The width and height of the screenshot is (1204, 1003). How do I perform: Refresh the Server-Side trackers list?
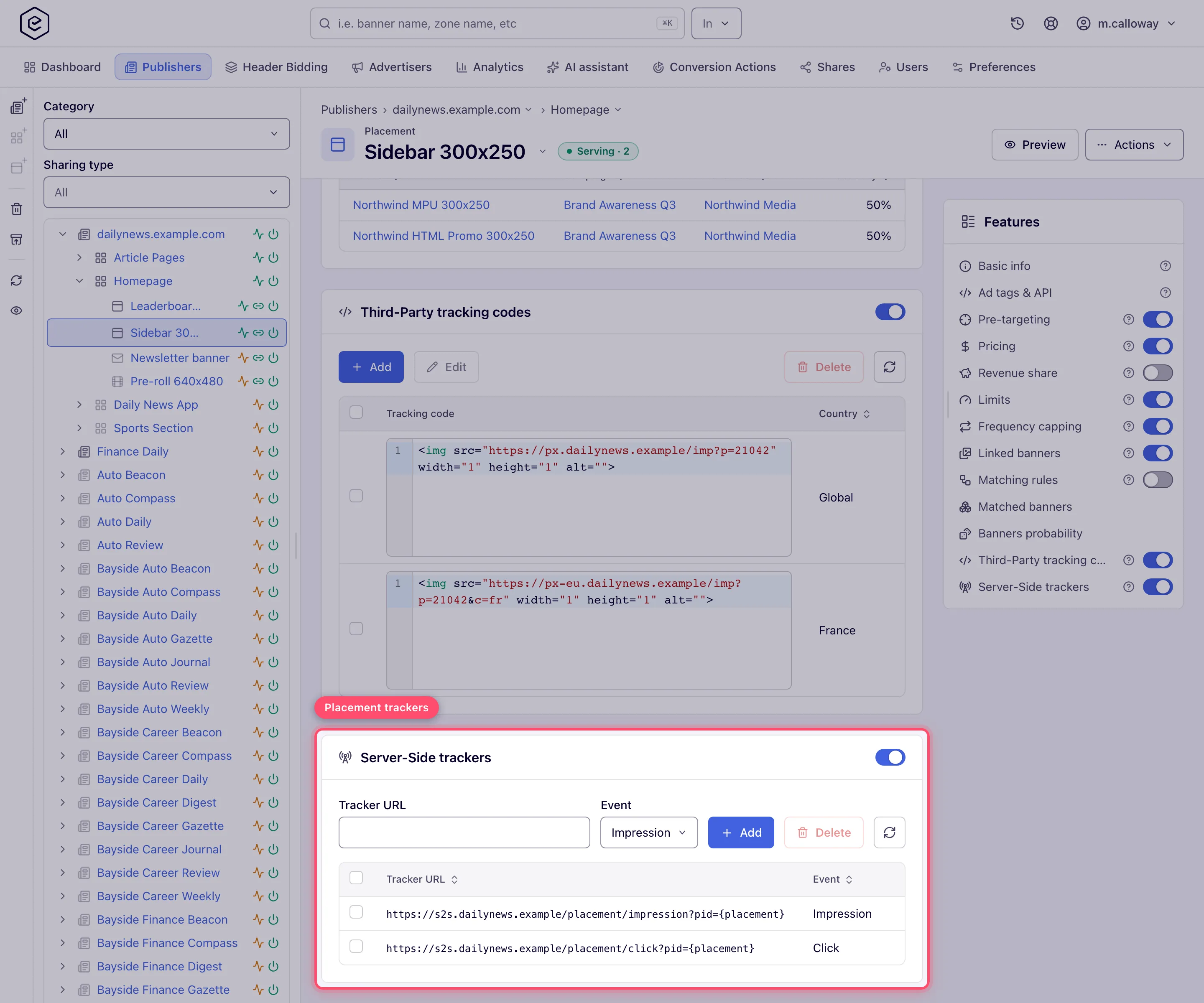[889, 832]
